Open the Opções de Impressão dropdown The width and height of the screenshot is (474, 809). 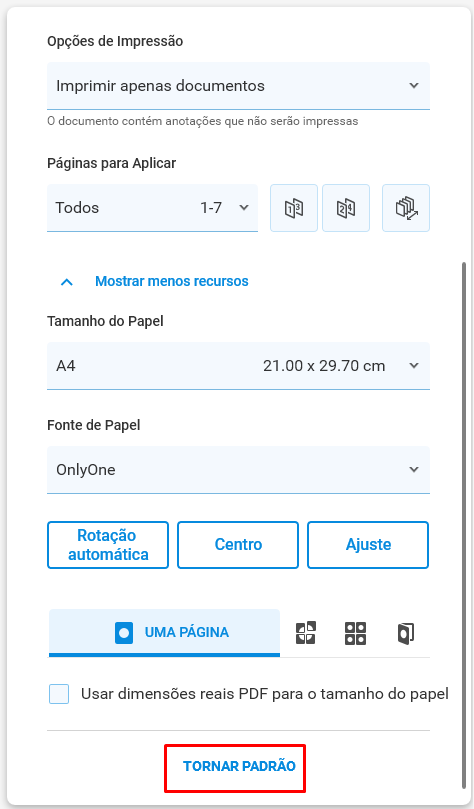(x=238, y=86)
